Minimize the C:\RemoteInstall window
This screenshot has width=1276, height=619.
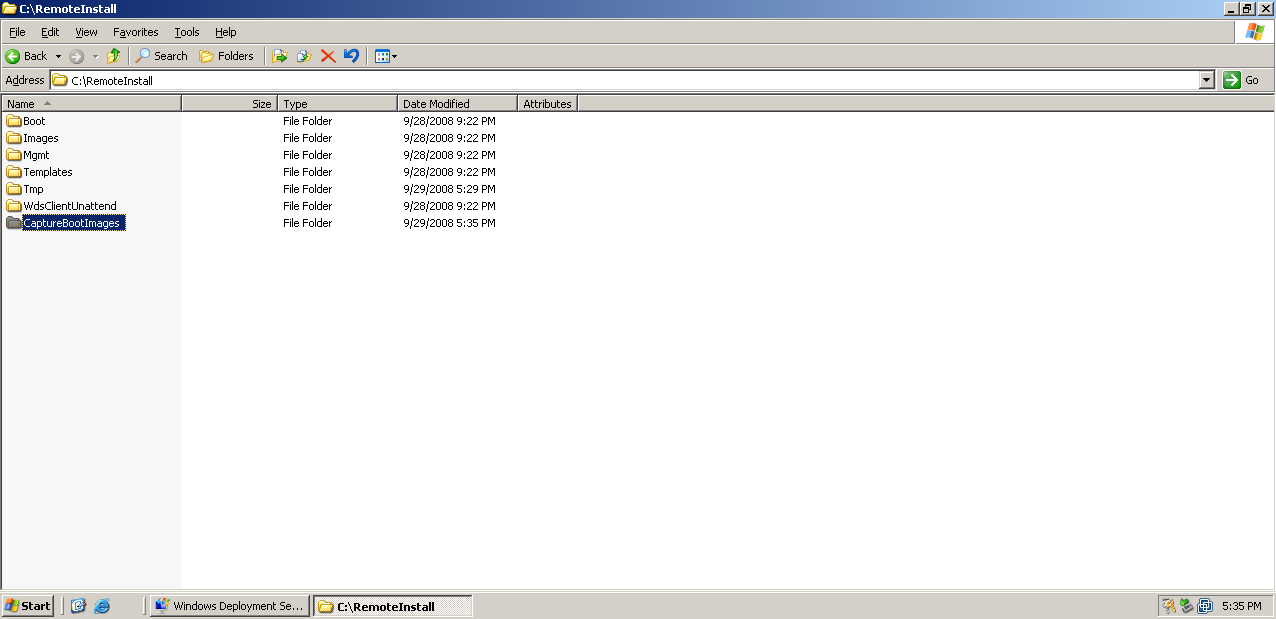click(1229, 8)
